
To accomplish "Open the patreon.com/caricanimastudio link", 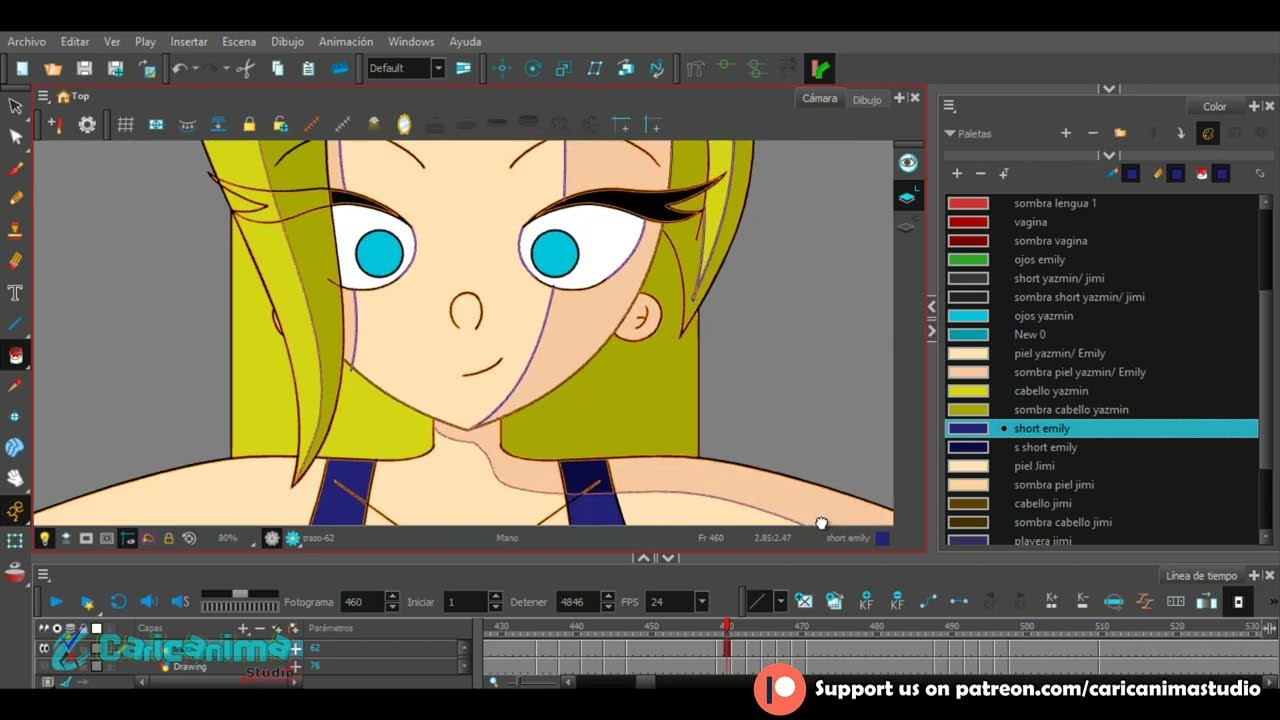I will (1108, 688).
